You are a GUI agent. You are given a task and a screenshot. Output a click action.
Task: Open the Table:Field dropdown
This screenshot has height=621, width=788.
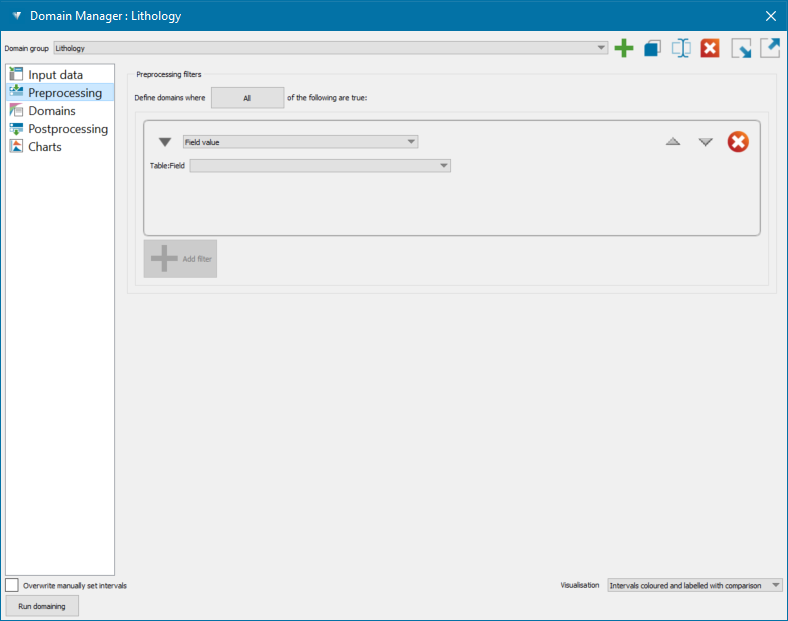pyautogui.click(x=320, y=166)
